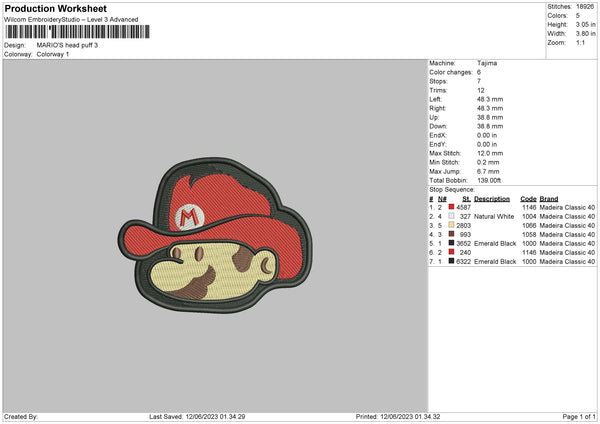Click 'Madeira Classic 40' in row 1
The width and height of the screenshot is (600, 424).
coord(567,207)
